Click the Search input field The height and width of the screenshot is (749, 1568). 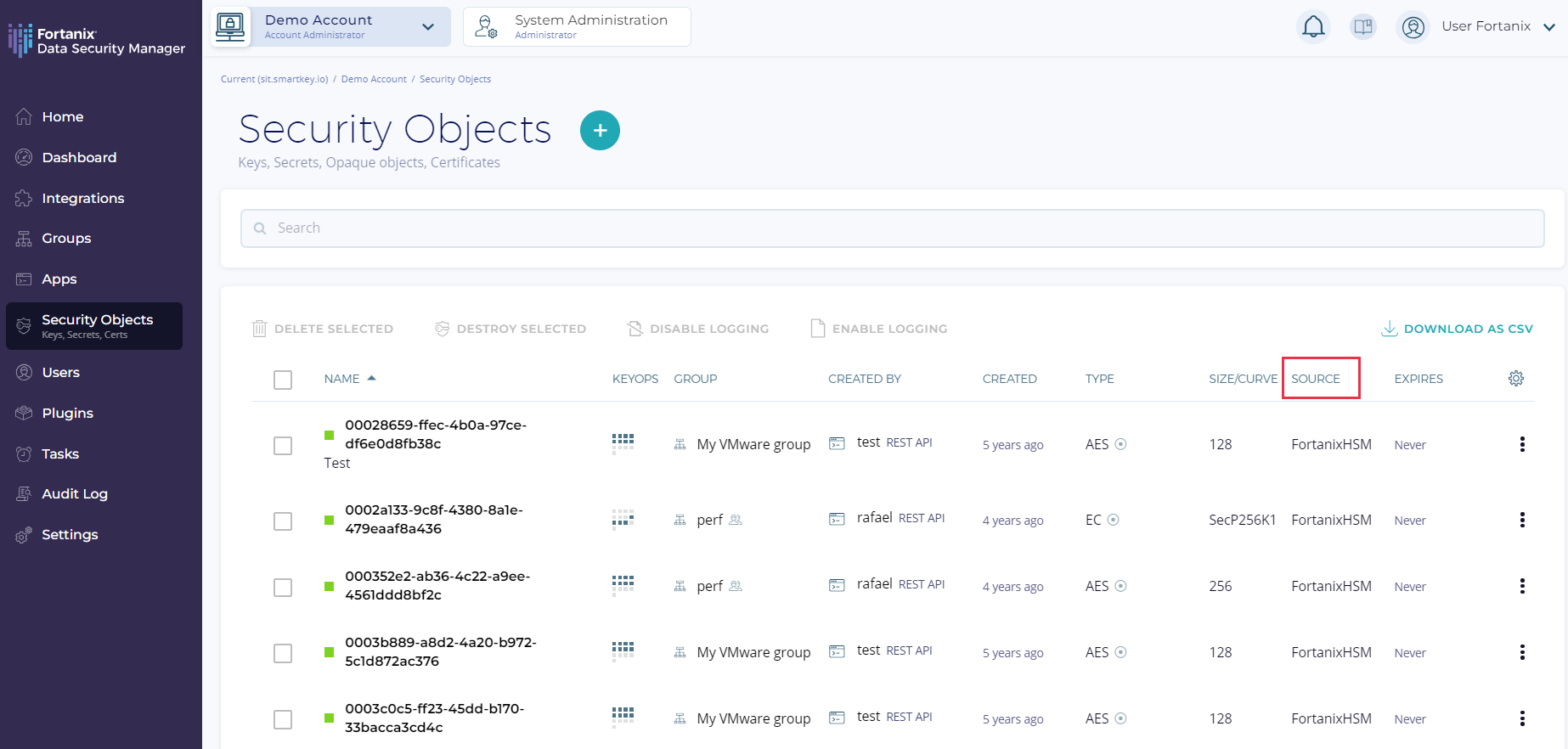[x=892, y=228]
